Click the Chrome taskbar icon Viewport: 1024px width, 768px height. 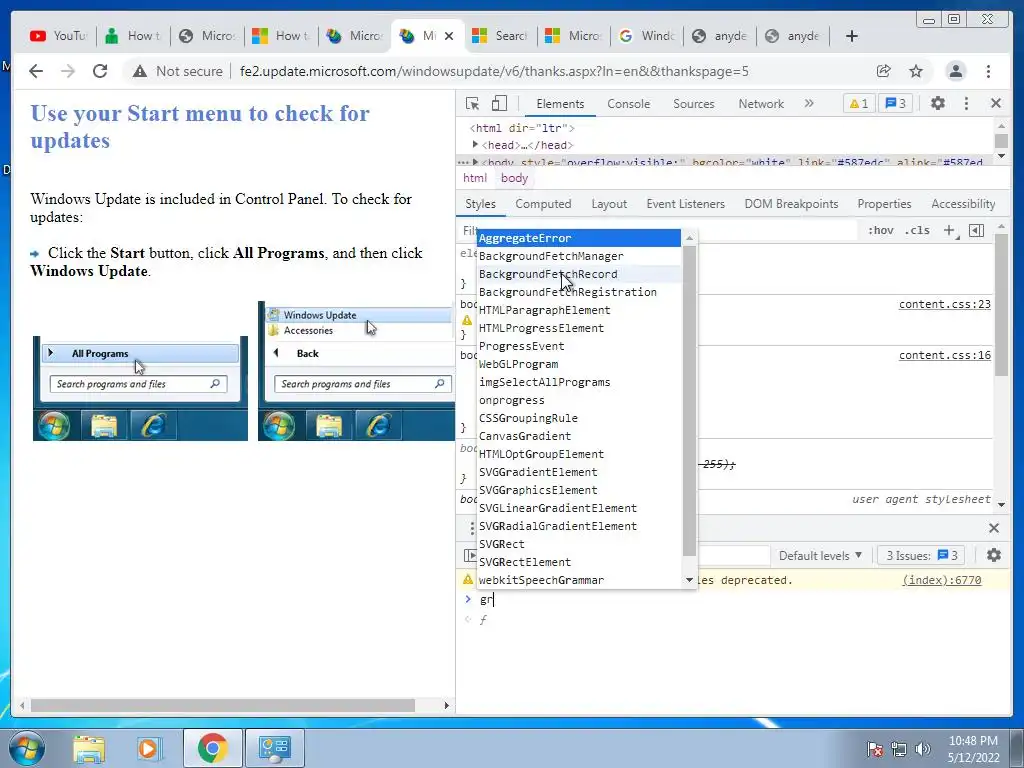(212, 748)
